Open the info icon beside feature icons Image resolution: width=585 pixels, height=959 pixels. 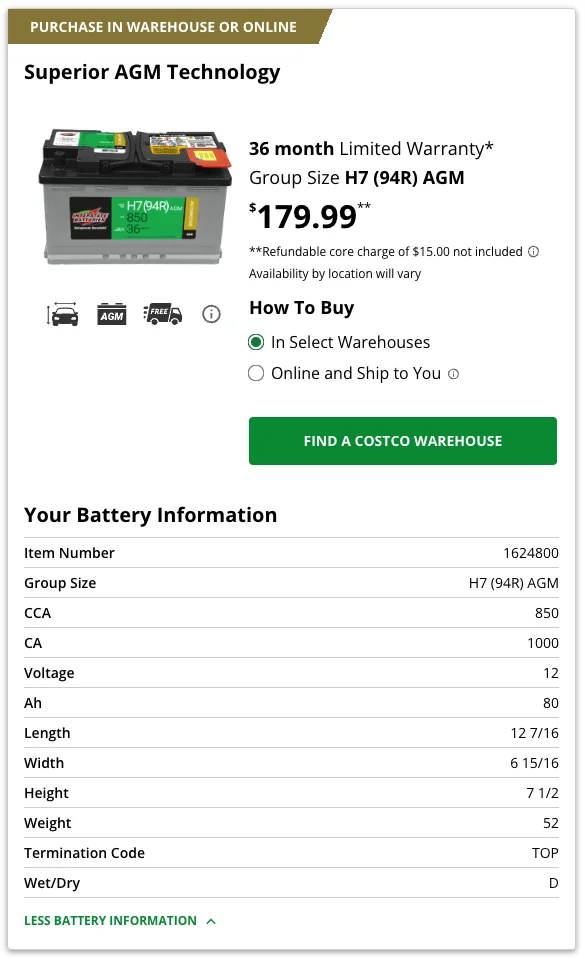coord(211,314)
